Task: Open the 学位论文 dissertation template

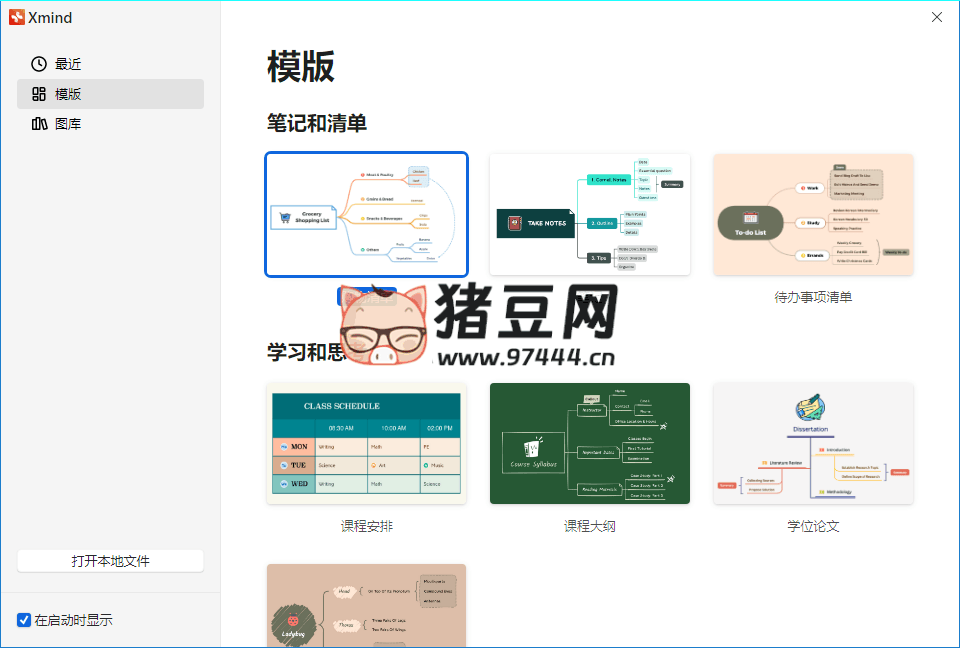Action: (x=812, y=443)
